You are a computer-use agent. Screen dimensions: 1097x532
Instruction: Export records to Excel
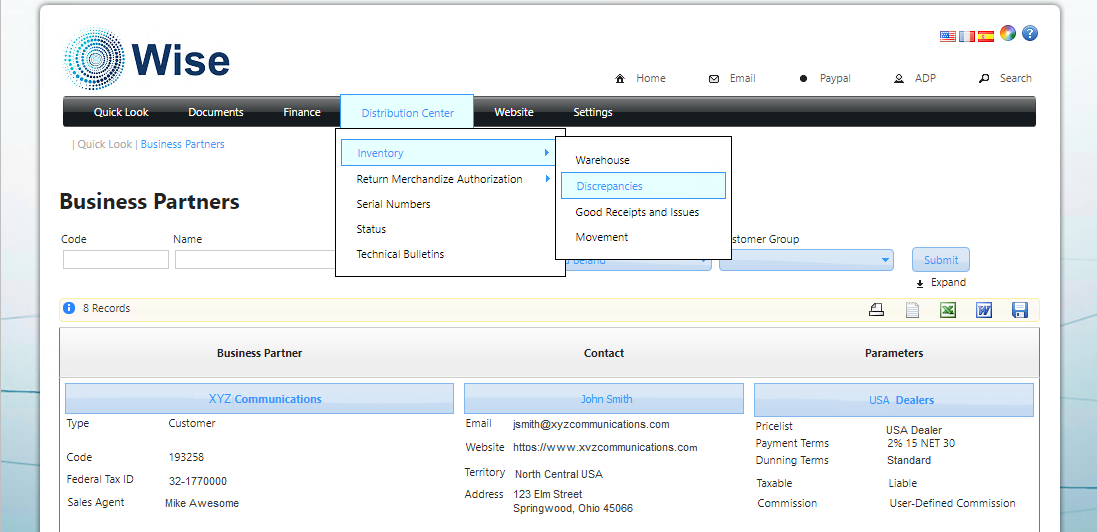pos(947,310)
